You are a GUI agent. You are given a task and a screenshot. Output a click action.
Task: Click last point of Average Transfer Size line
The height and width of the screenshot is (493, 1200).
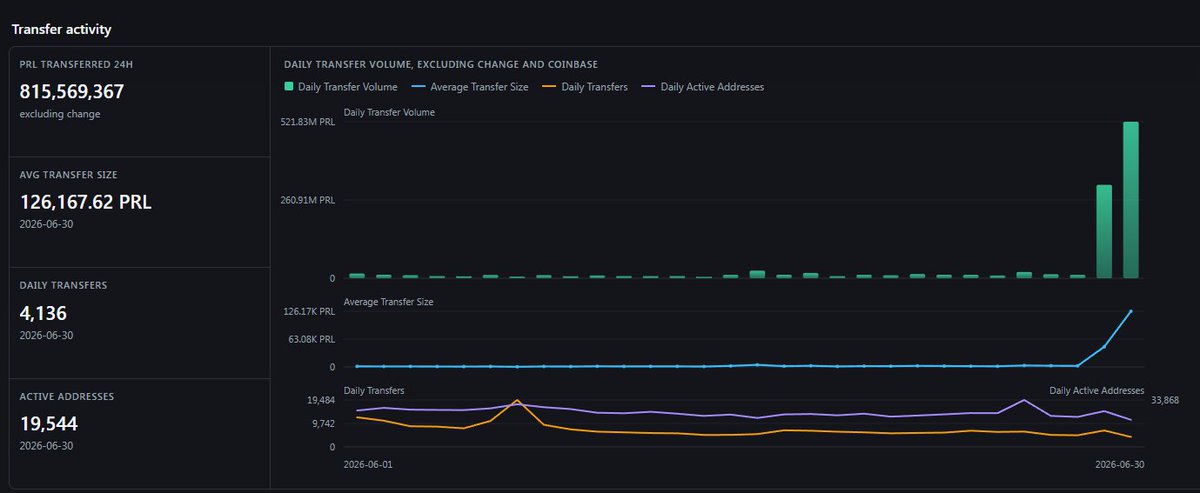(1131, 311)
